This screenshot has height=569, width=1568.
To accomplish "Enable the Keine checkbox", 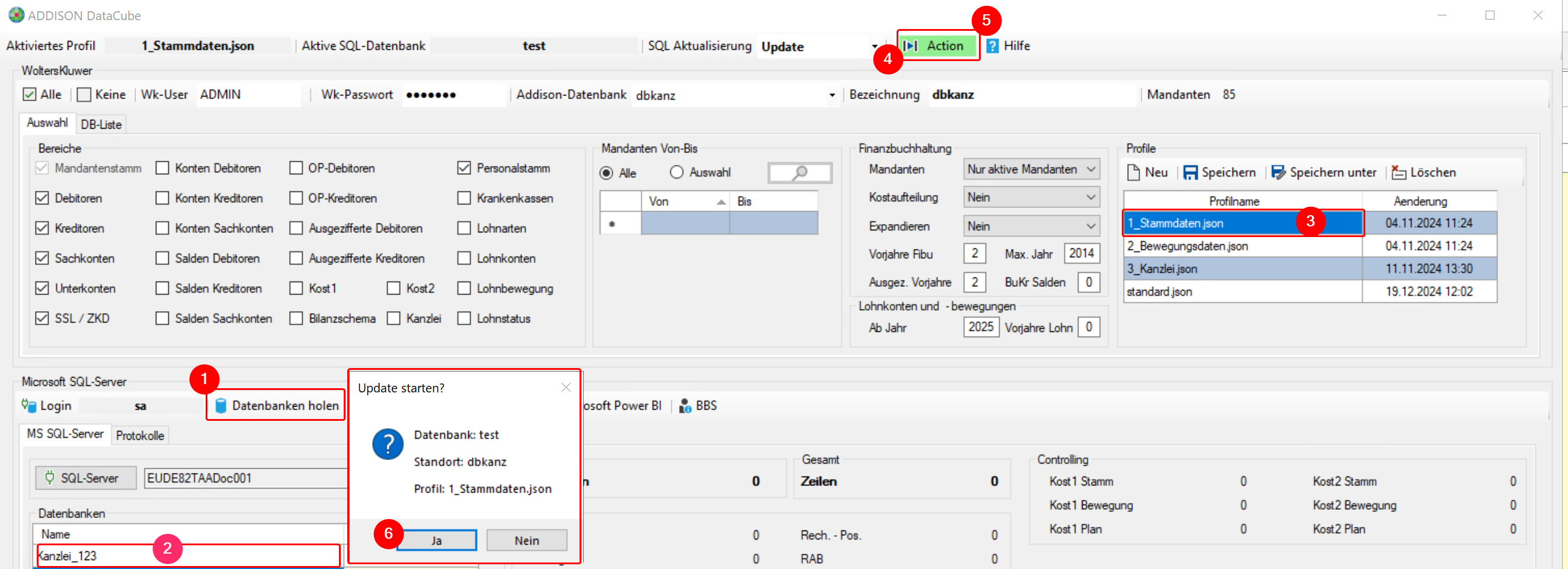I will 84,95.
